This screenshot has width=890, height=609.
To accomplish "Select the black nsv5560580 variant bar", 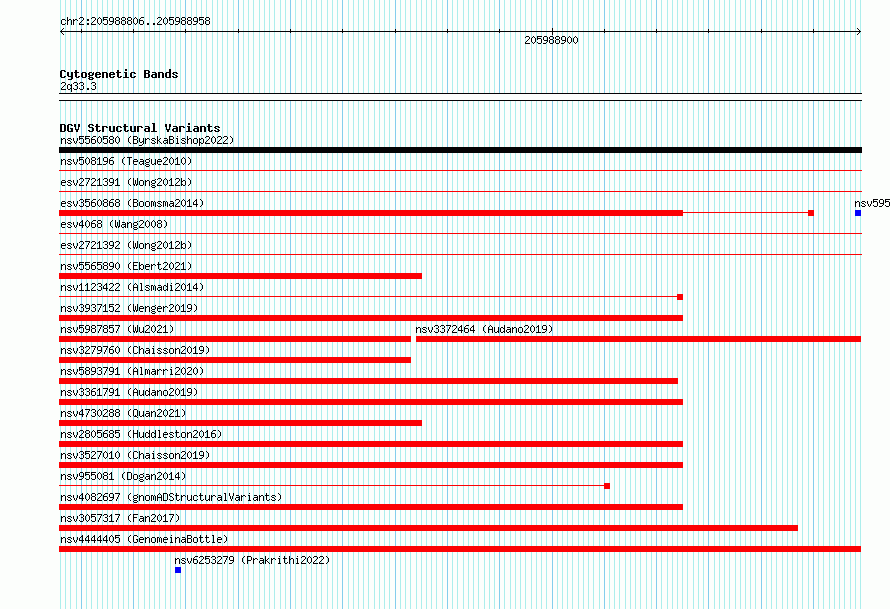I will 460,150.
